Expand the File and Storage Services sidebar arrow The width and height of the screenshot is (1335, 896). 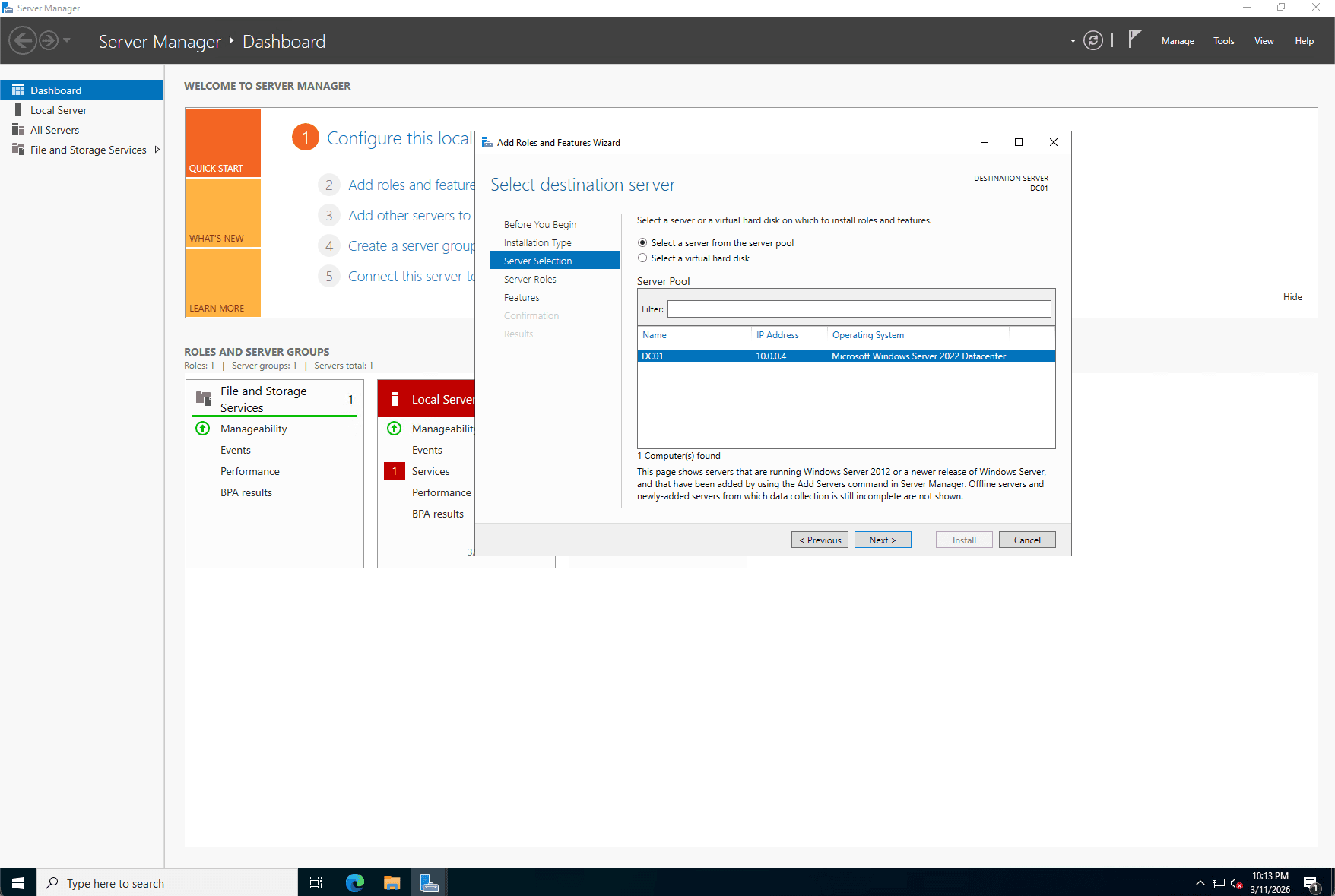coord(157,150)
